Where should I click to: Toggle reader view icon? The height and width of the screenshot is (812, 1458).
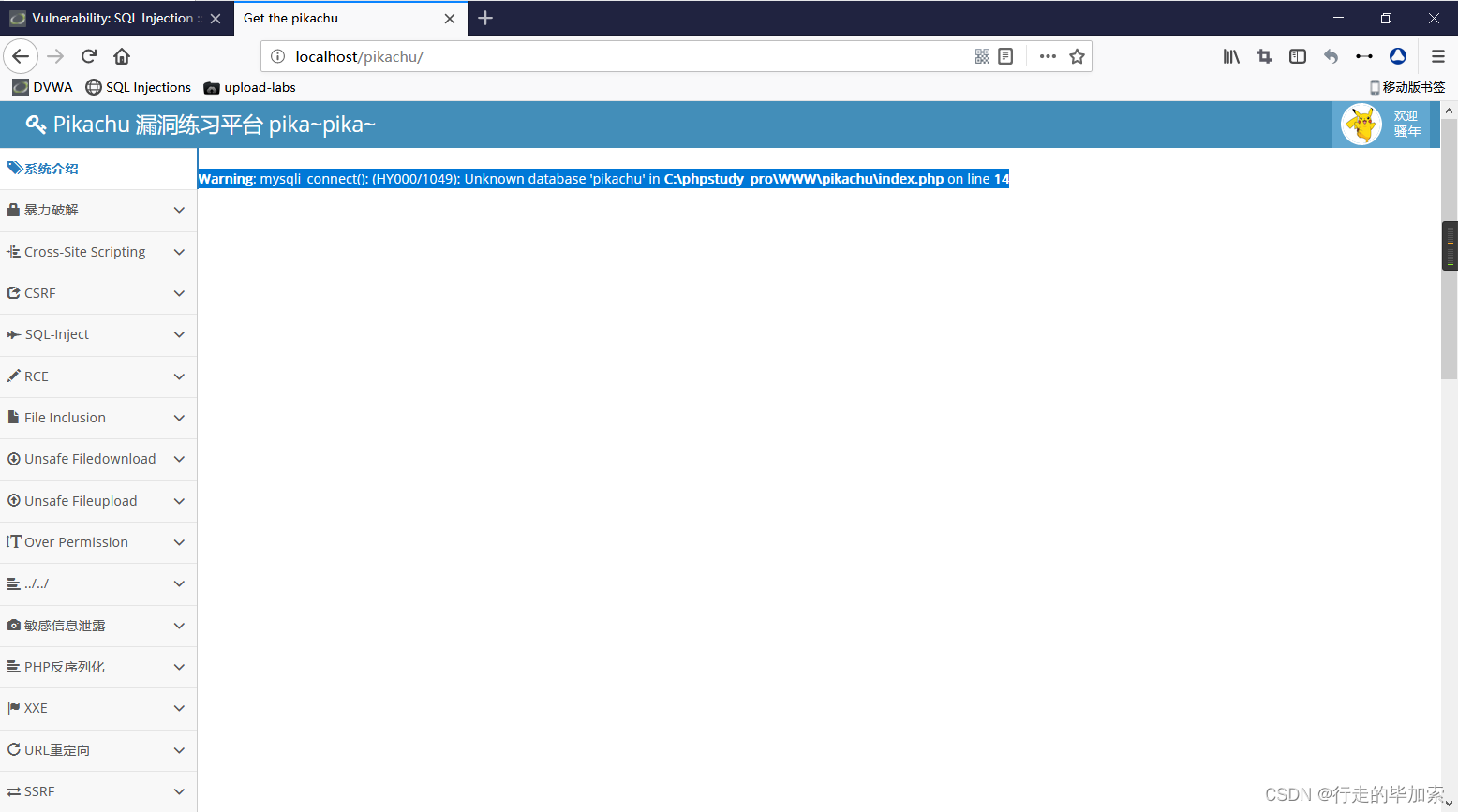pos(1005,56)
